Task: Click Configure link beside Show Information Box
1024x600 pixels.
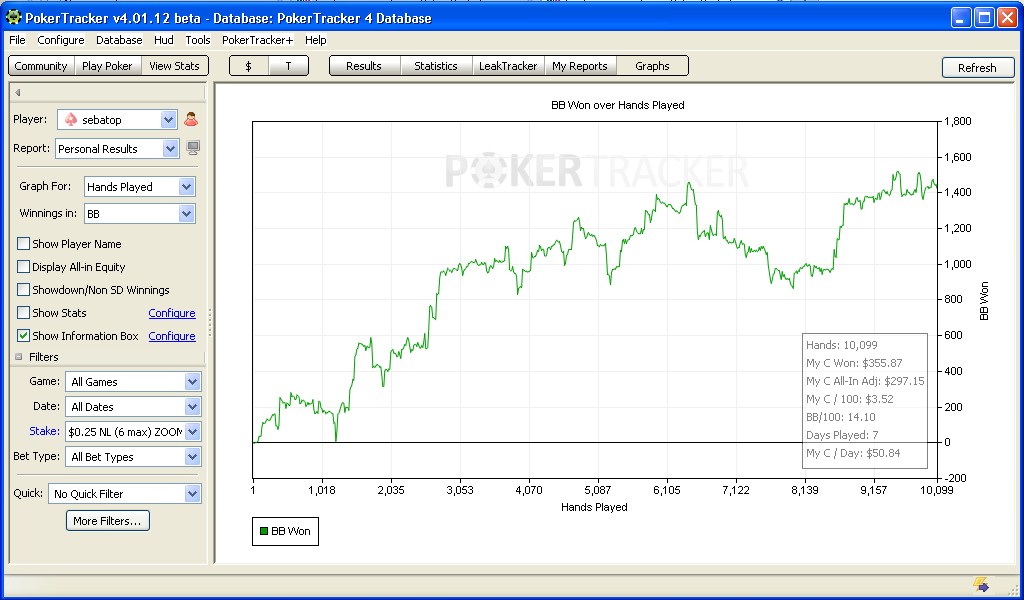Action: point(172,336)
